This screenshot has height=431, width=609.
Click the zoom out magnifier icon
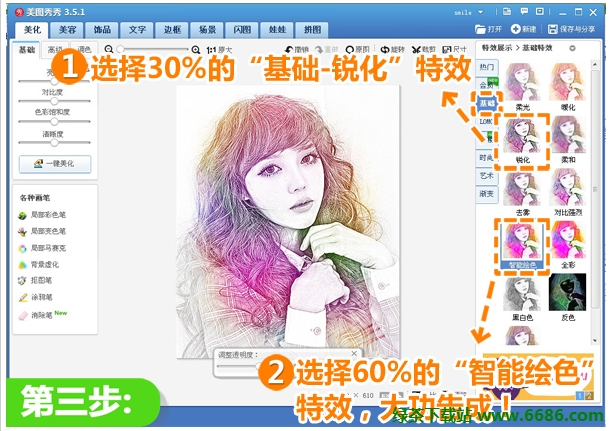[x=109, y=49]
